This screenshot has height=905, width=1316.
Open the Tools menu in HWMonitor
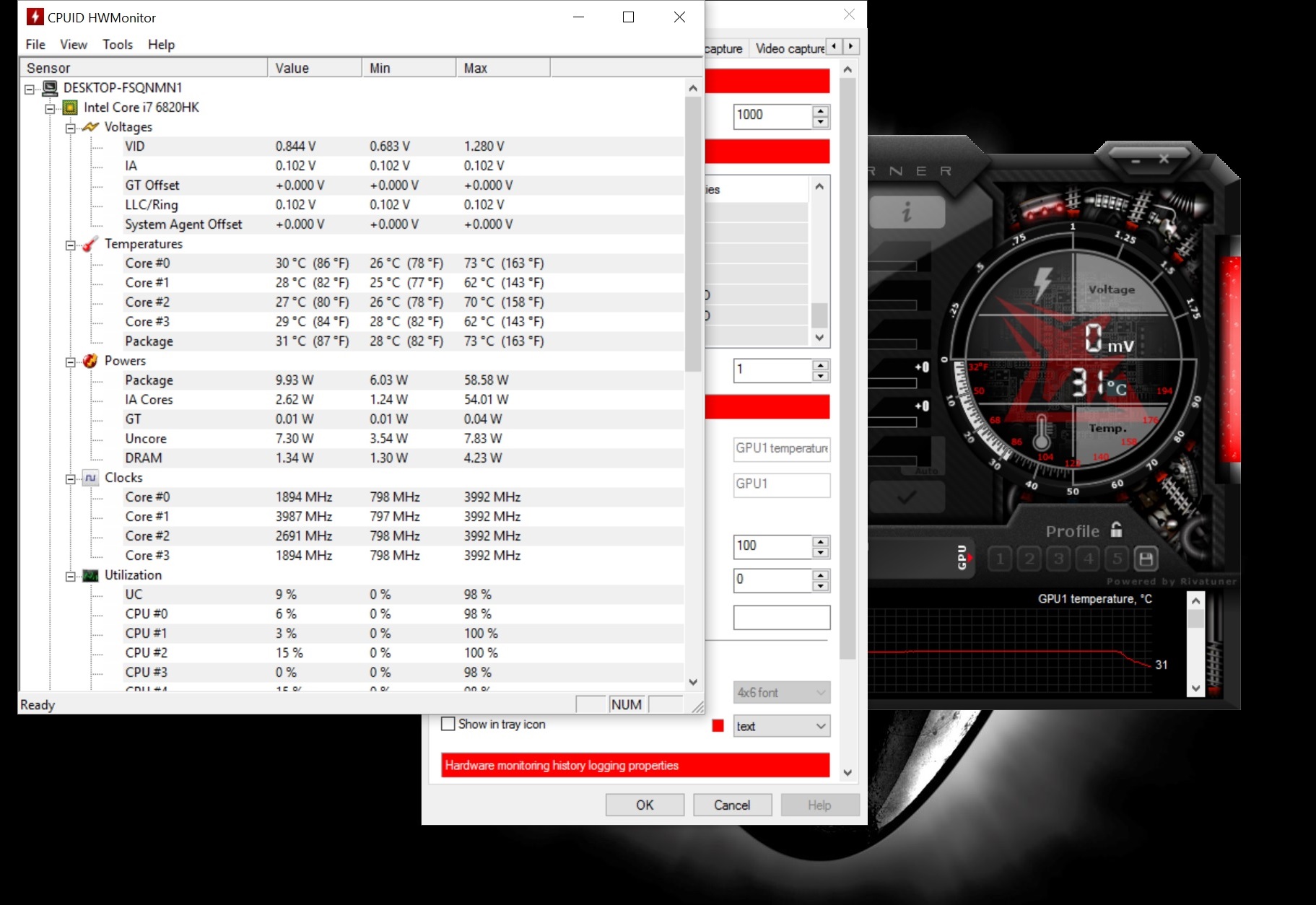click(x=118, y=45)
